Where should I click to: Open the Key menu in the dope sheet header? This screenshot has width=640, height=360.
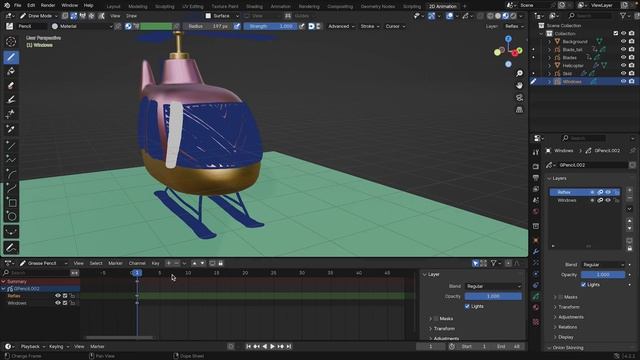pyautogui.click(x=156, y=263)
